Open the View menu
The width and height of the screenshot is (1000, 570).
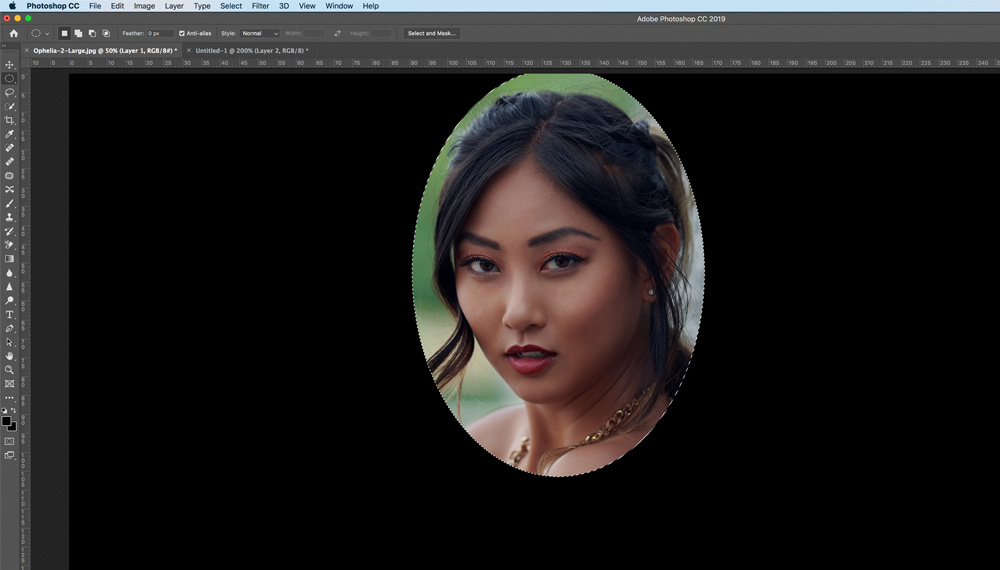pos(307,6)
